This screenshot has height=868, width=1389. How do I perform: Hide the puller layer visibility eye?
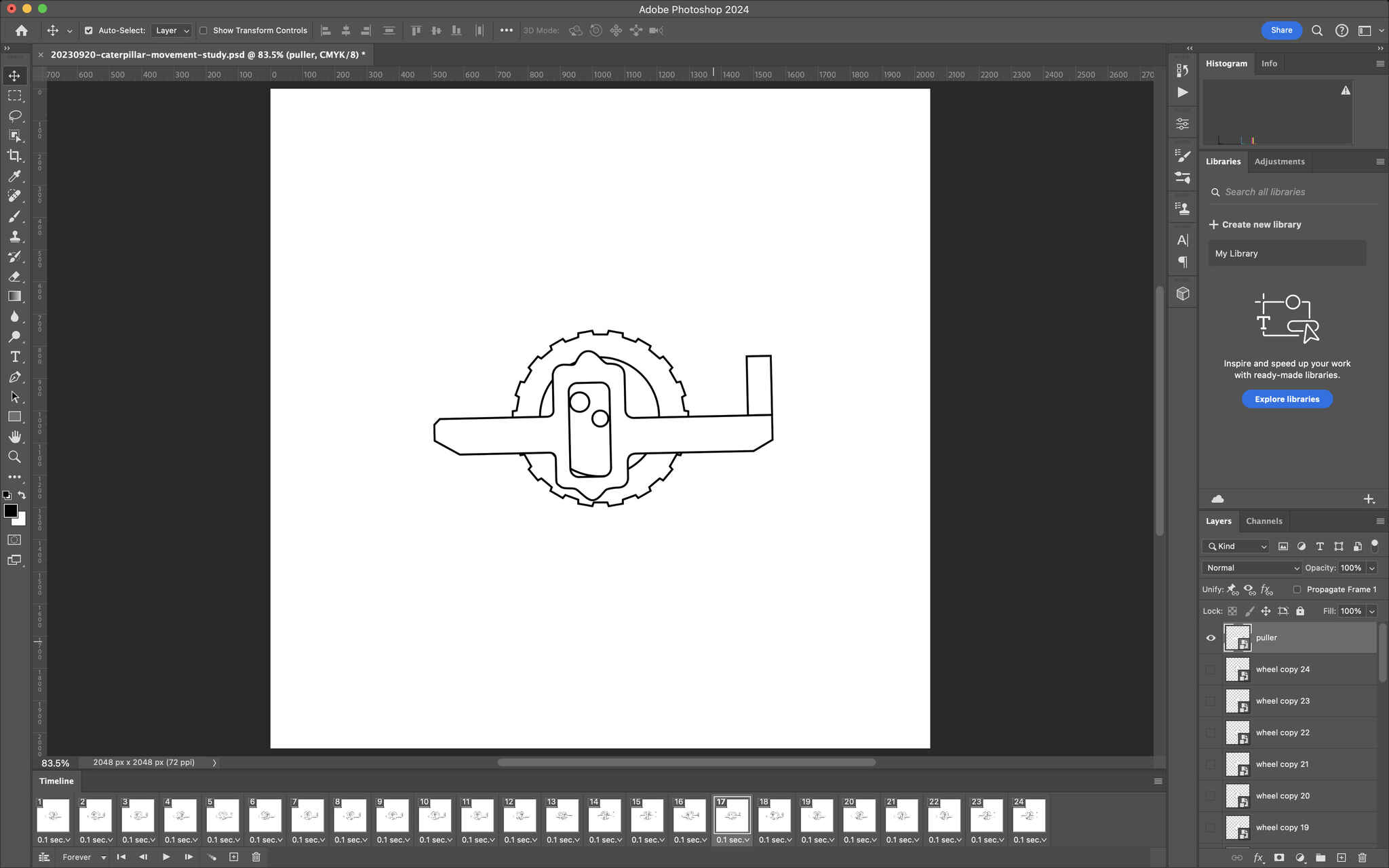1211,637
